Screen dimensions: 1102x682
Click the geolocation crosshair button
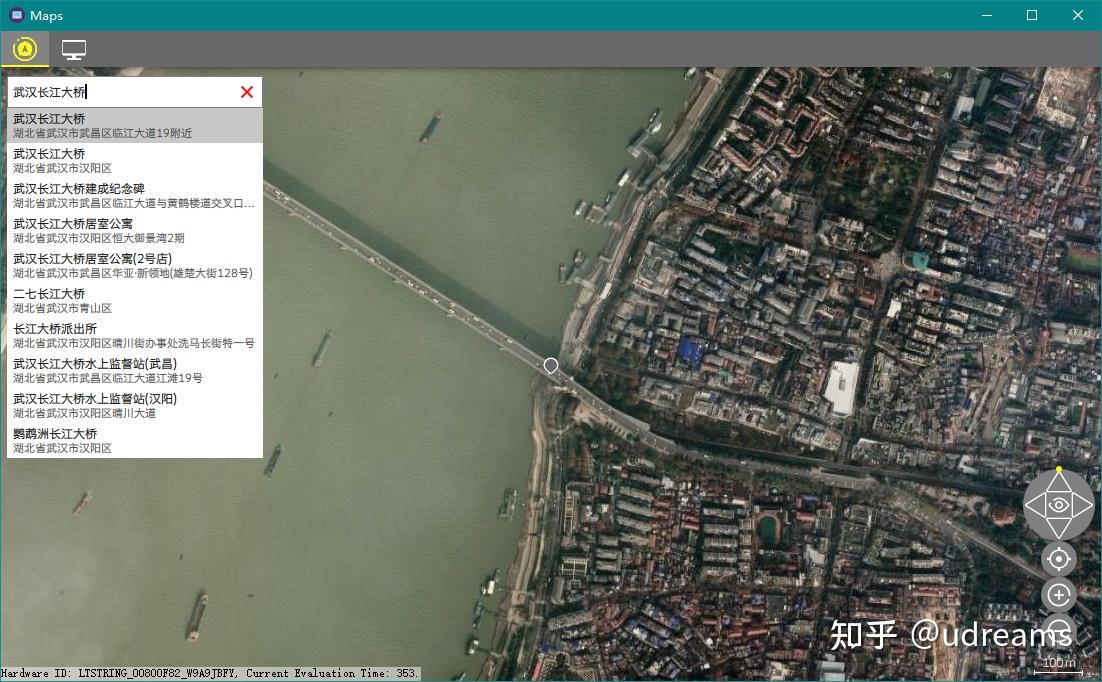1058,559
